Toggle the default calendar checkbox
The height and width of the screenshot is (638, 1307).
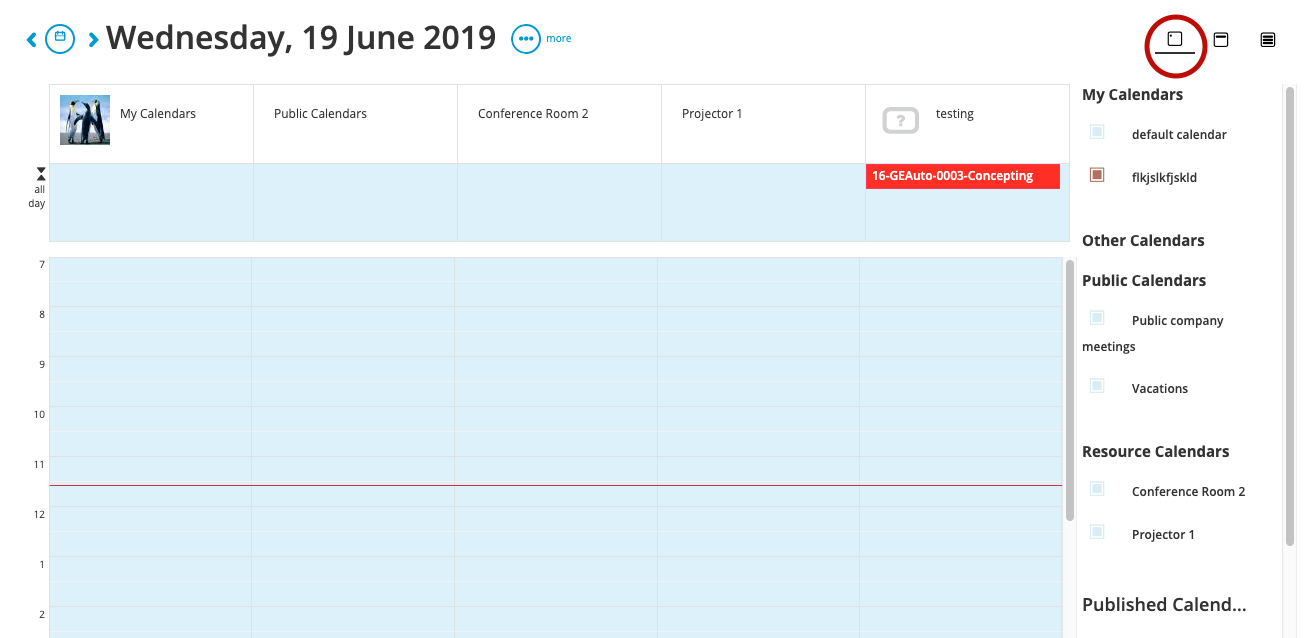pyautogui.click(x=1097, y=131)
